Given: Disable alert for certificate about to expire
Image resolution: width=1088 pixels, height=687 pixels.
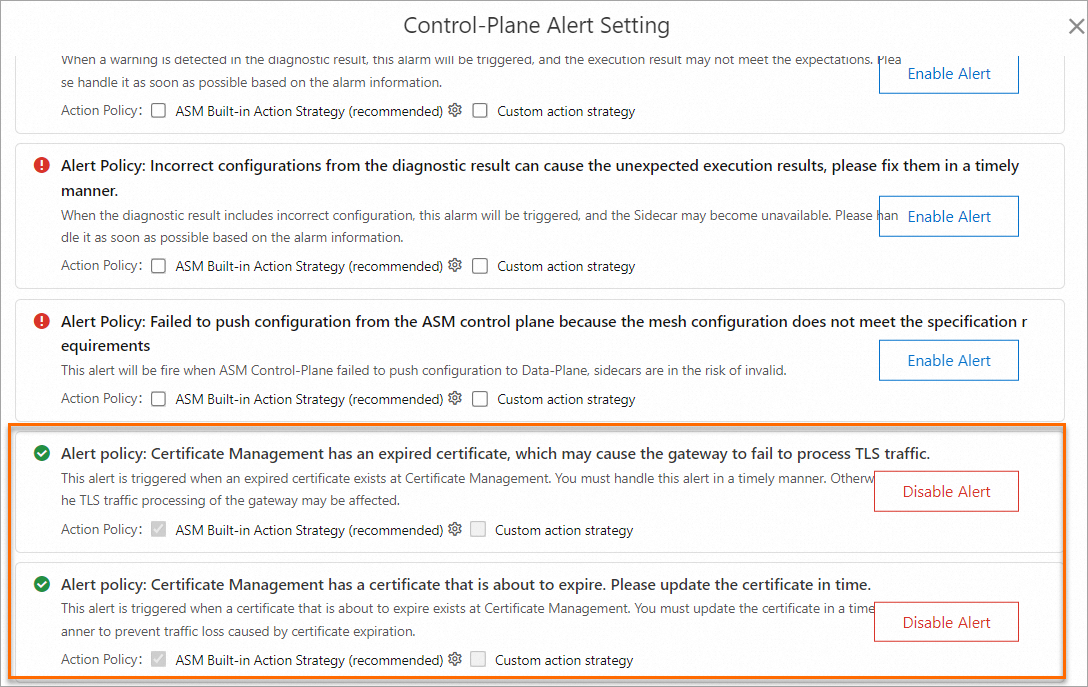Looking at the screenshot, I should (946, 622).
